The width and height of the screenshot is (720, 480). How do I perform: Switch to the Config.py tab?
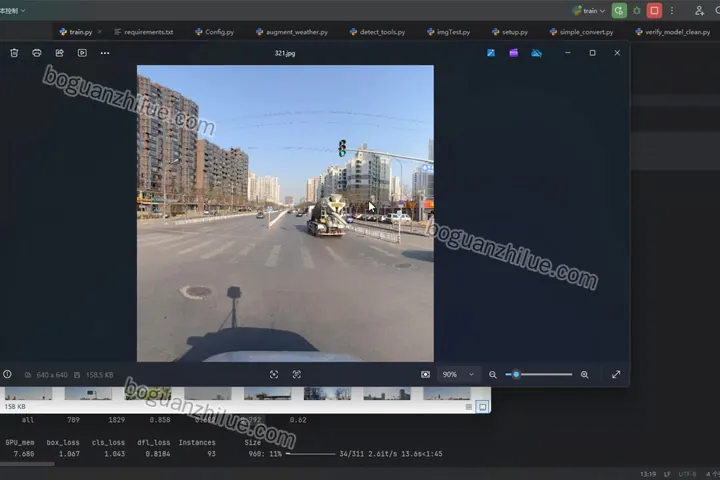(214, 32)
